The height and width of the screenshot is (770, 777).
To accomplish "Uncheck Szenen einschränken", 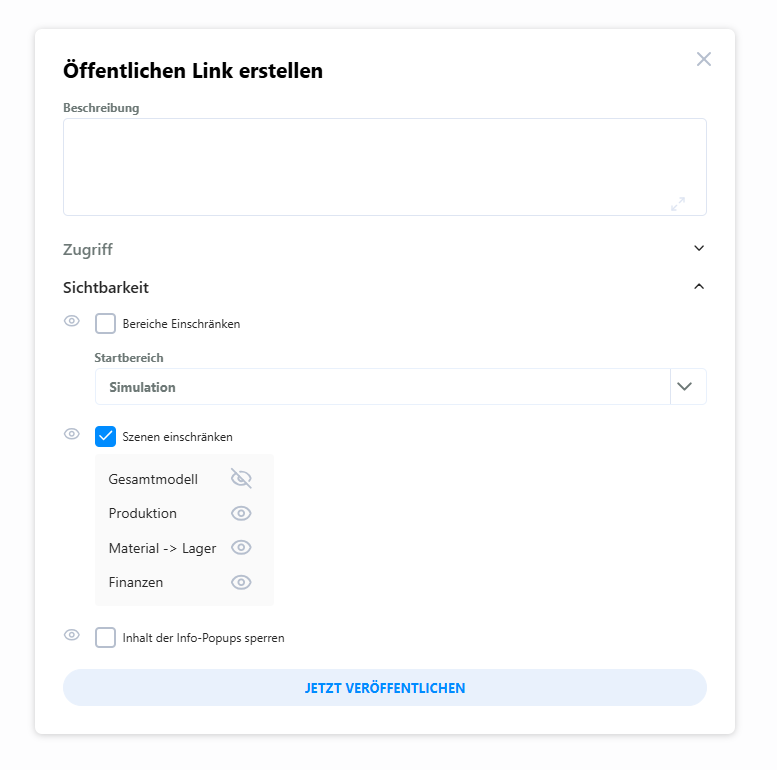I will click(106, 437).
